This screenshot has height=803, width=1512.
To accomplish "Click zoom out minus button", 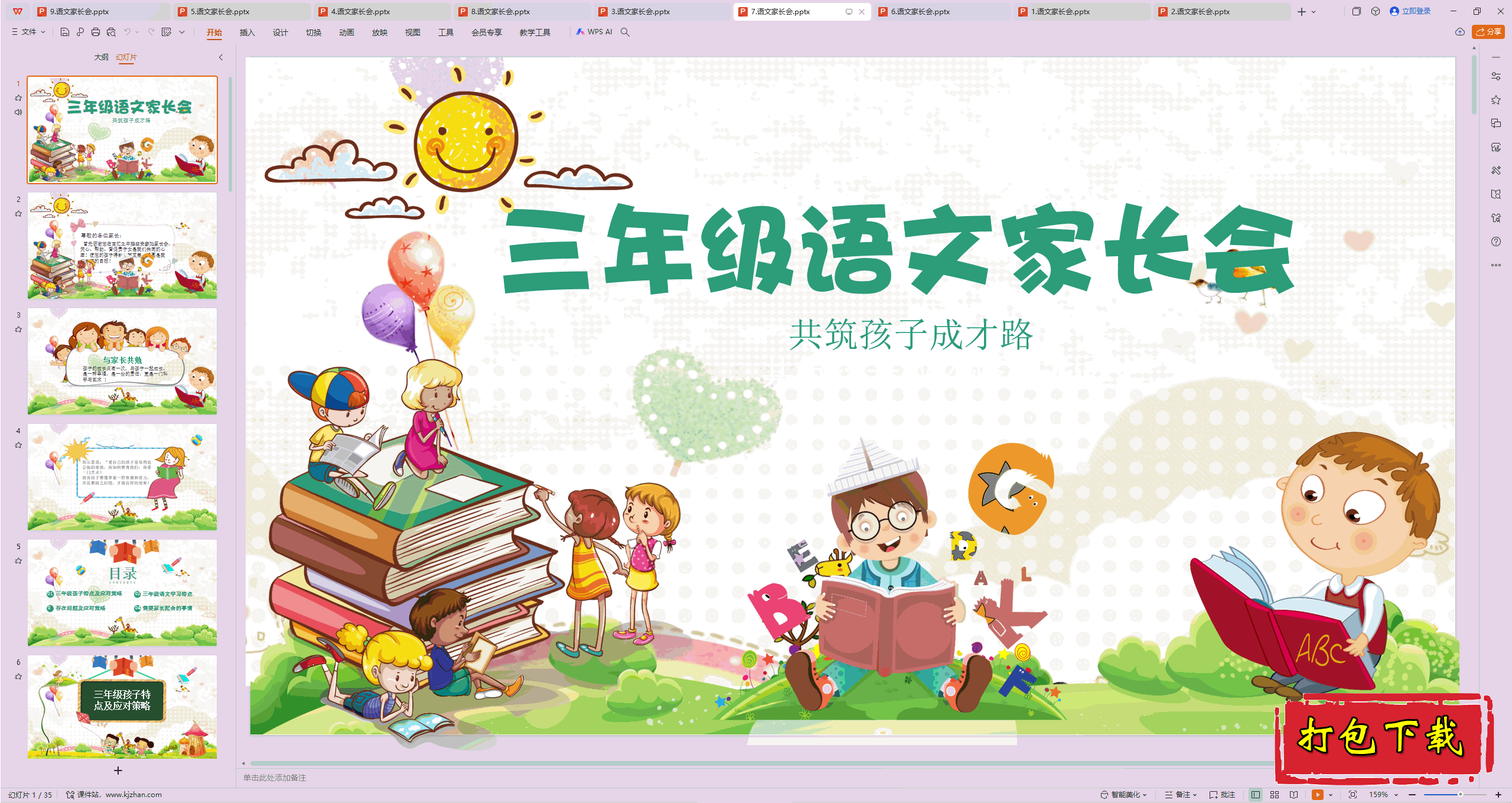I will click(x=1412, y=795).
